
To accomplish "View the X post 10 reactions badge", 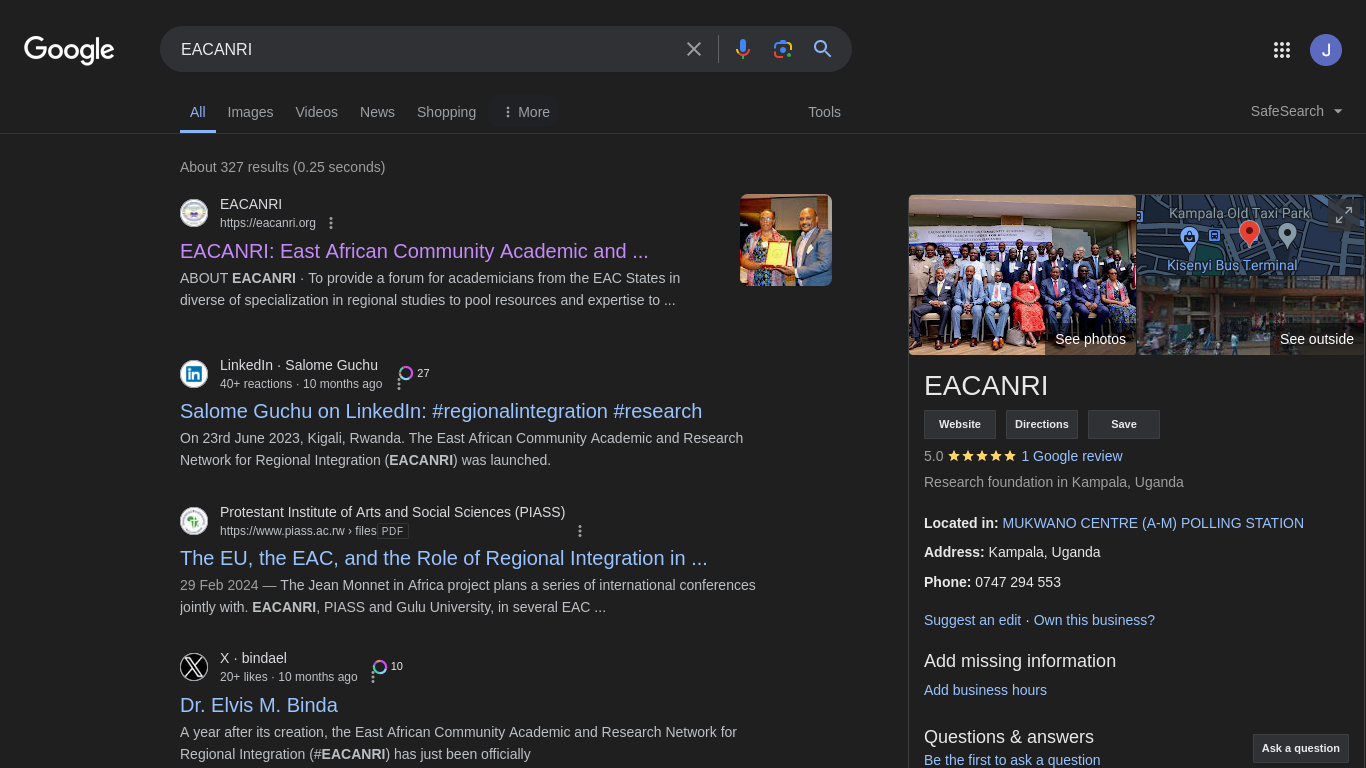I will [388, 666].
